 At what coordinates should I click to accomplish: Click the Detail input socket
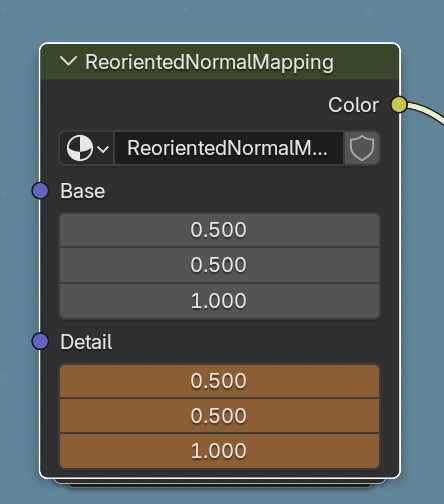[40, 341]
